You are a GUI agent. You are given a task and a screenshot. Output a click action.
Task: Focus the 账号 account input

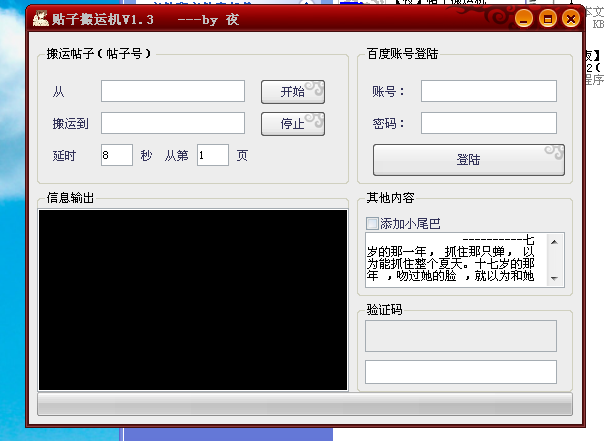pos(488,91)
